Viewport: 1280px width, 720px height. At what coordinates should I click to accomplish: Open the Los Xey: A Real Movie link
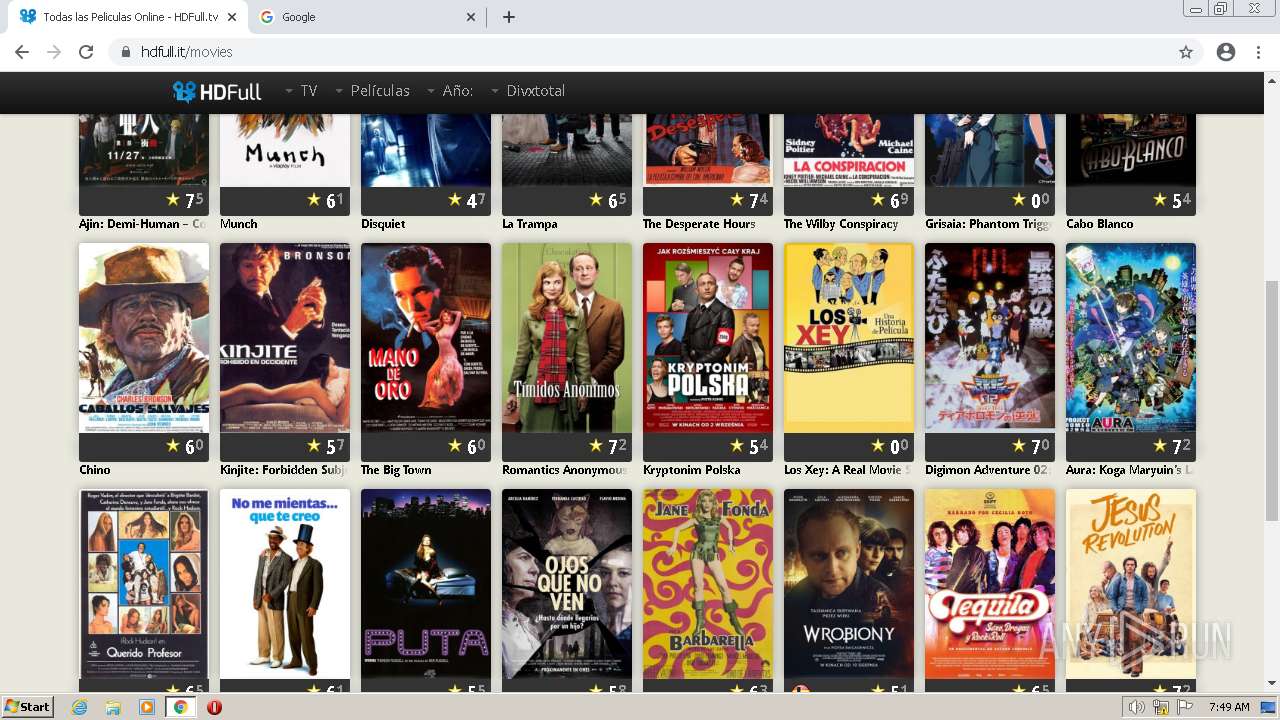tap(847, 470)
